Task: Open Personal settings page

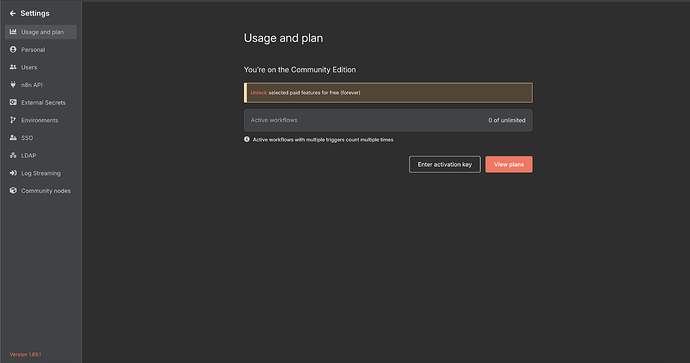Action: (40, 49)
